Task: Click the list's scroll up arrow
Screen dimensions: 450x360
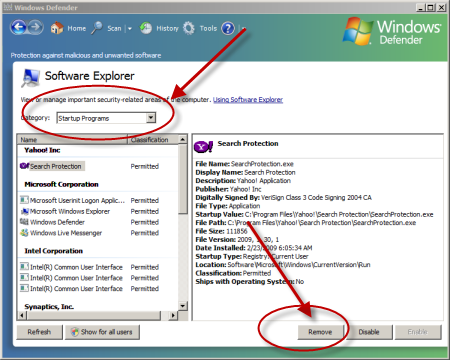Action: (183, 139)
